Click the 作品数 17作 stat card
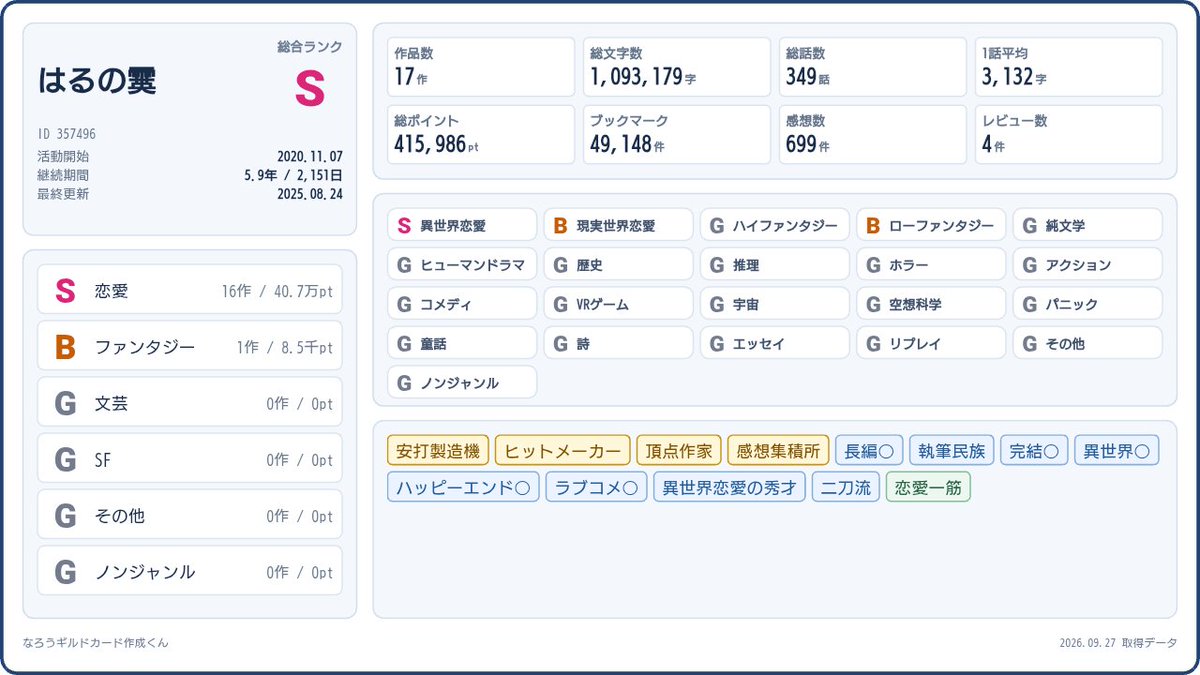Image resolution: width=1200 pixels, height=675 pixels. pos(481,67)
